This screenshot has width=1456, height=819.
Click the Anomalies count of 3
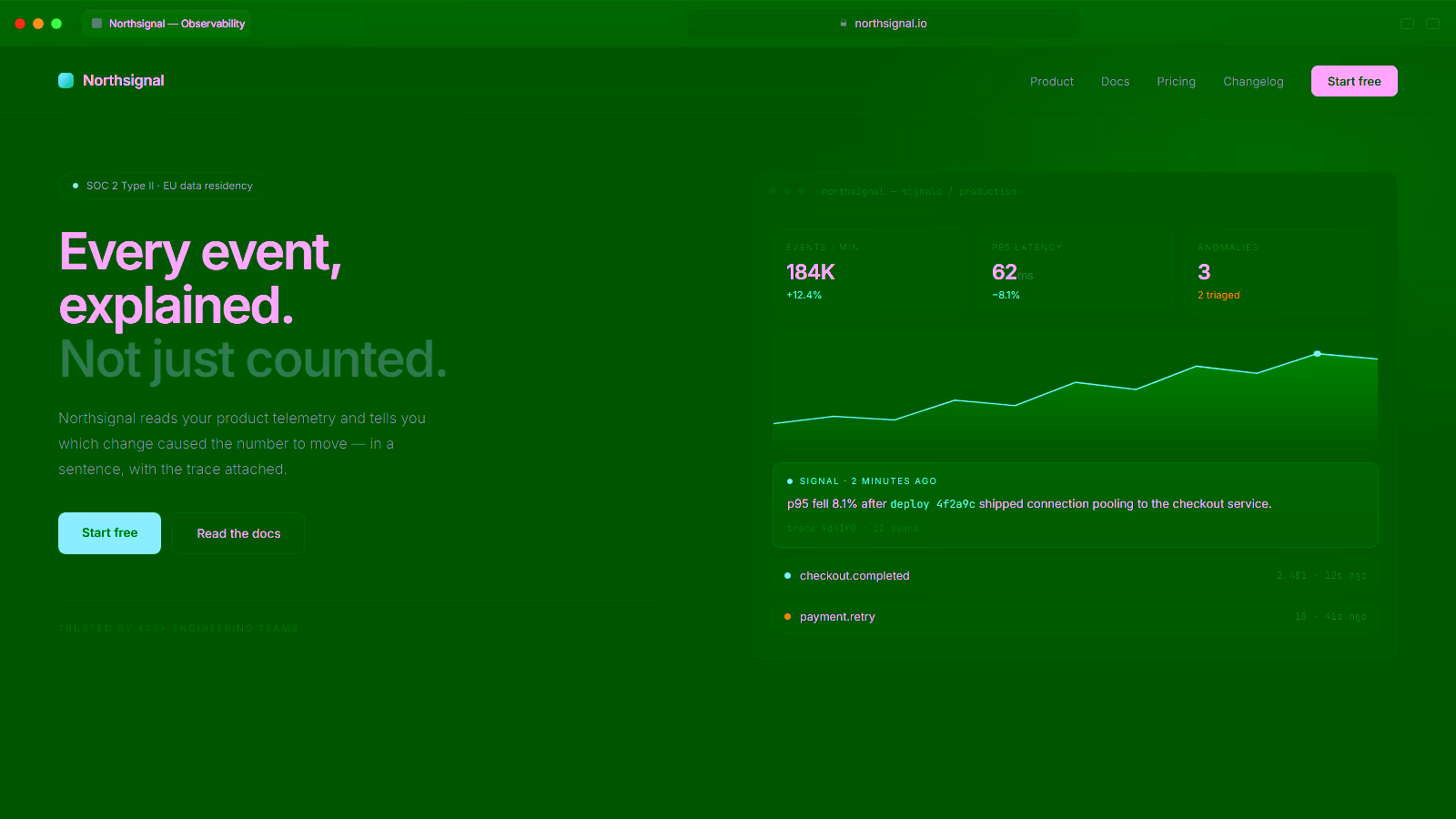pos(1204,272)
